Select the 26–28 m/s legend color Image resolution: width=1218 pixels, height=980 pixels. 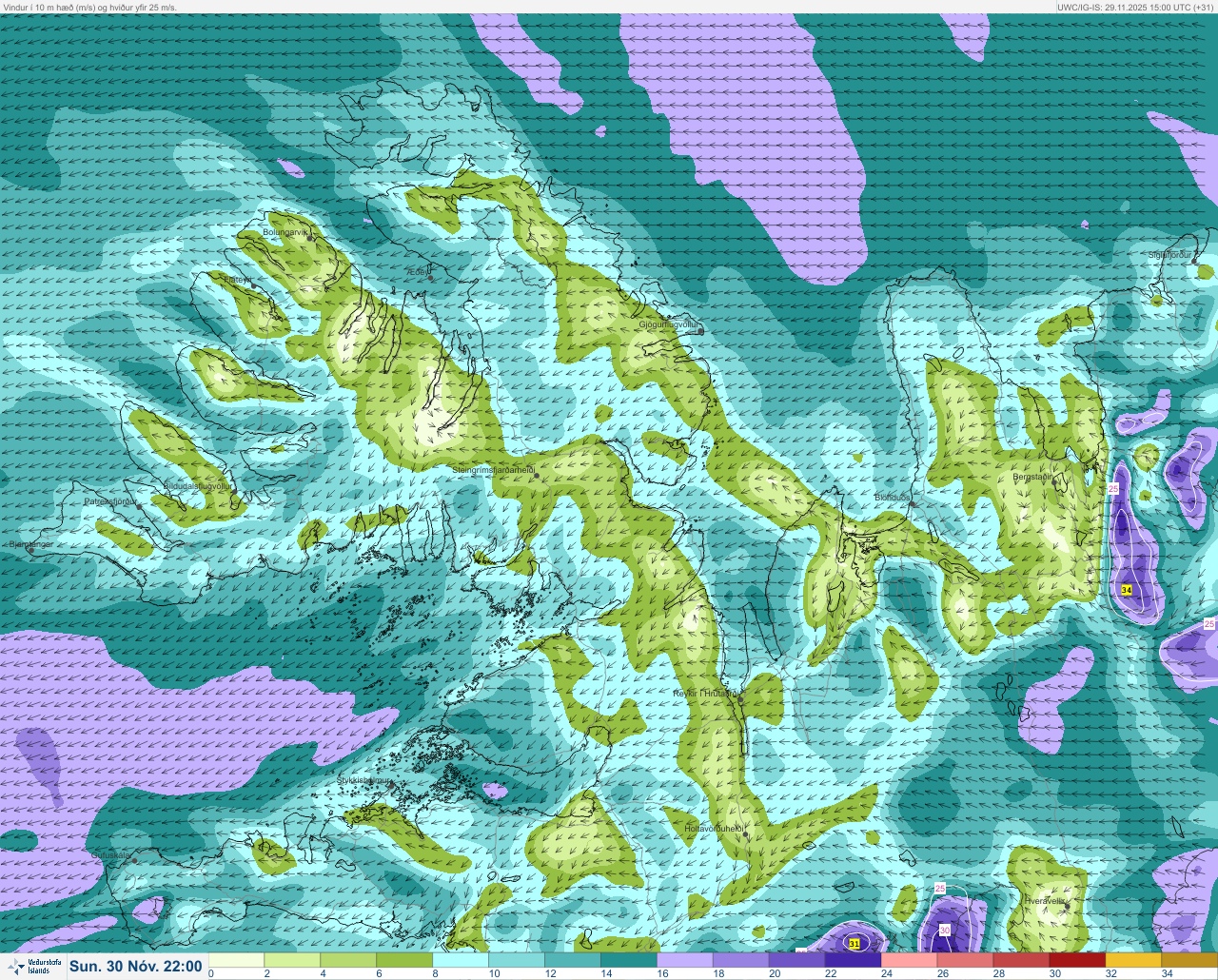click(x=966, y=960)
